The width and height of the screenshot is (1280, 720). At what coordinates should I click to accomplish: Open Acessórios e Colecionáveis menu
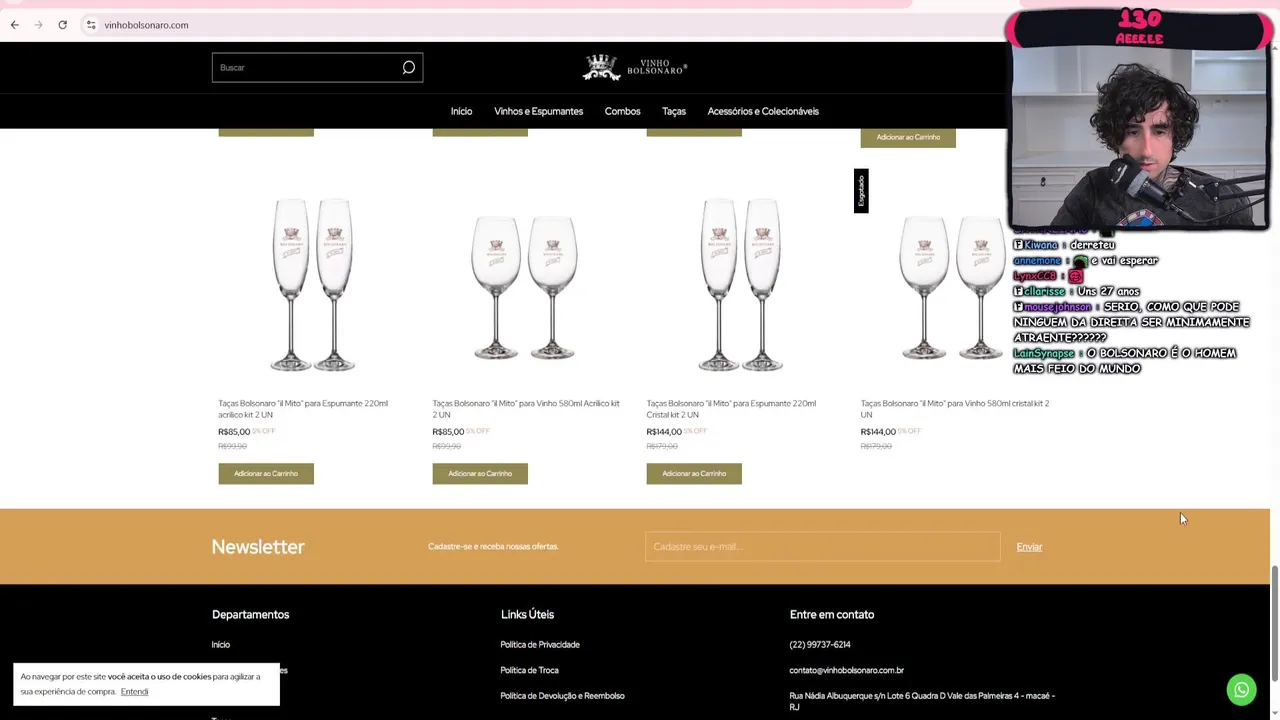click(x=763, y=111)
